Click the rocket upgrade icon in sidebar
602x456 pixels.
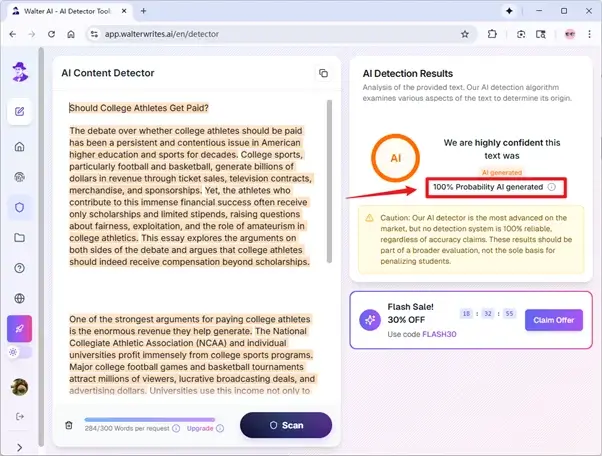(19, 328)
